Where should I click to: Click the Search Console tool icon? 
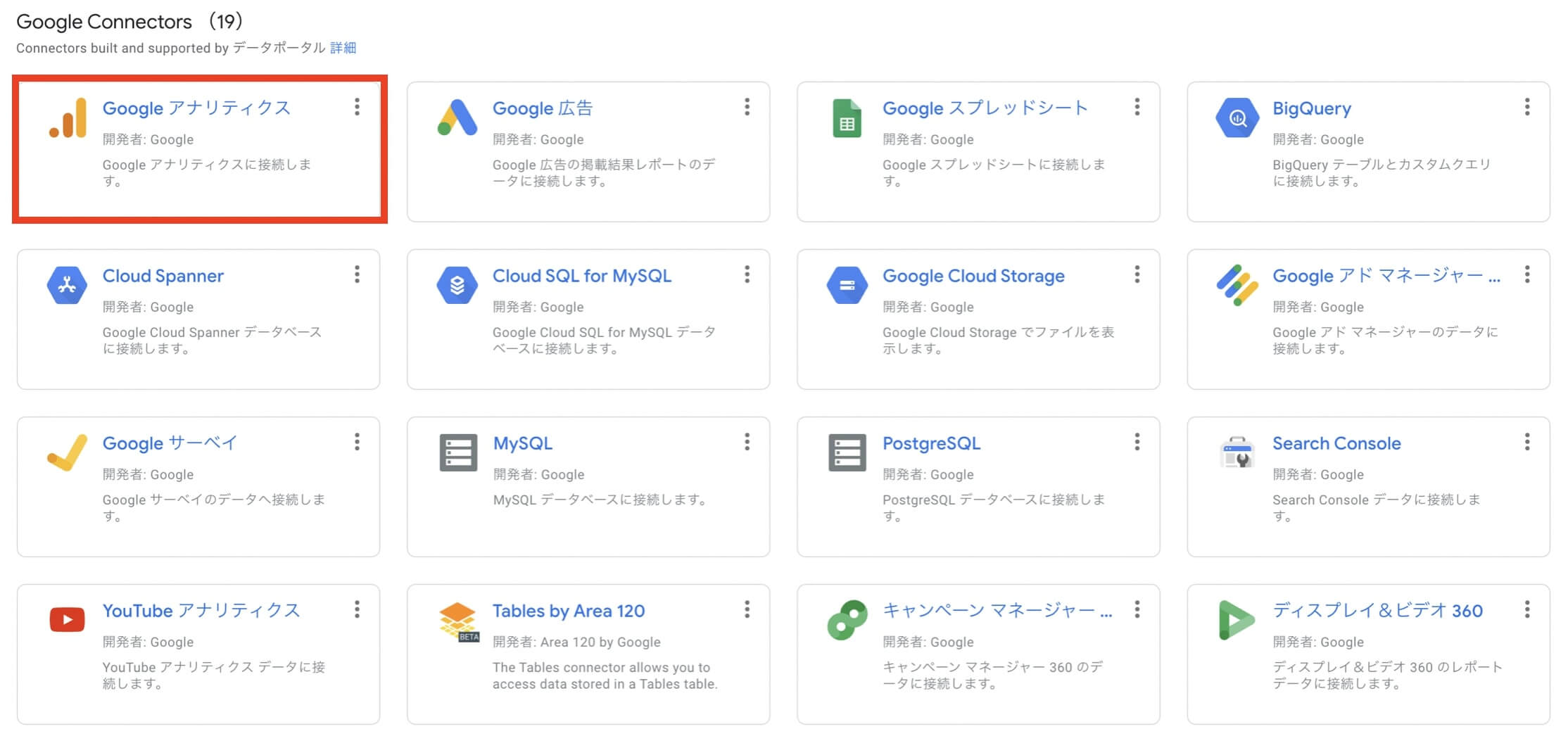pyautogui.click(x=1237, y=452)
